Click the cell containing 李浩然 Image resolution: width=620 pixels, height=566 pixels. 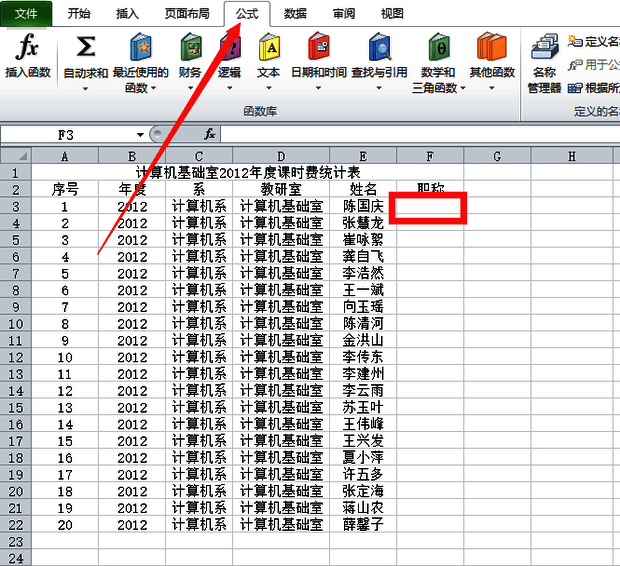pos(363,273)
